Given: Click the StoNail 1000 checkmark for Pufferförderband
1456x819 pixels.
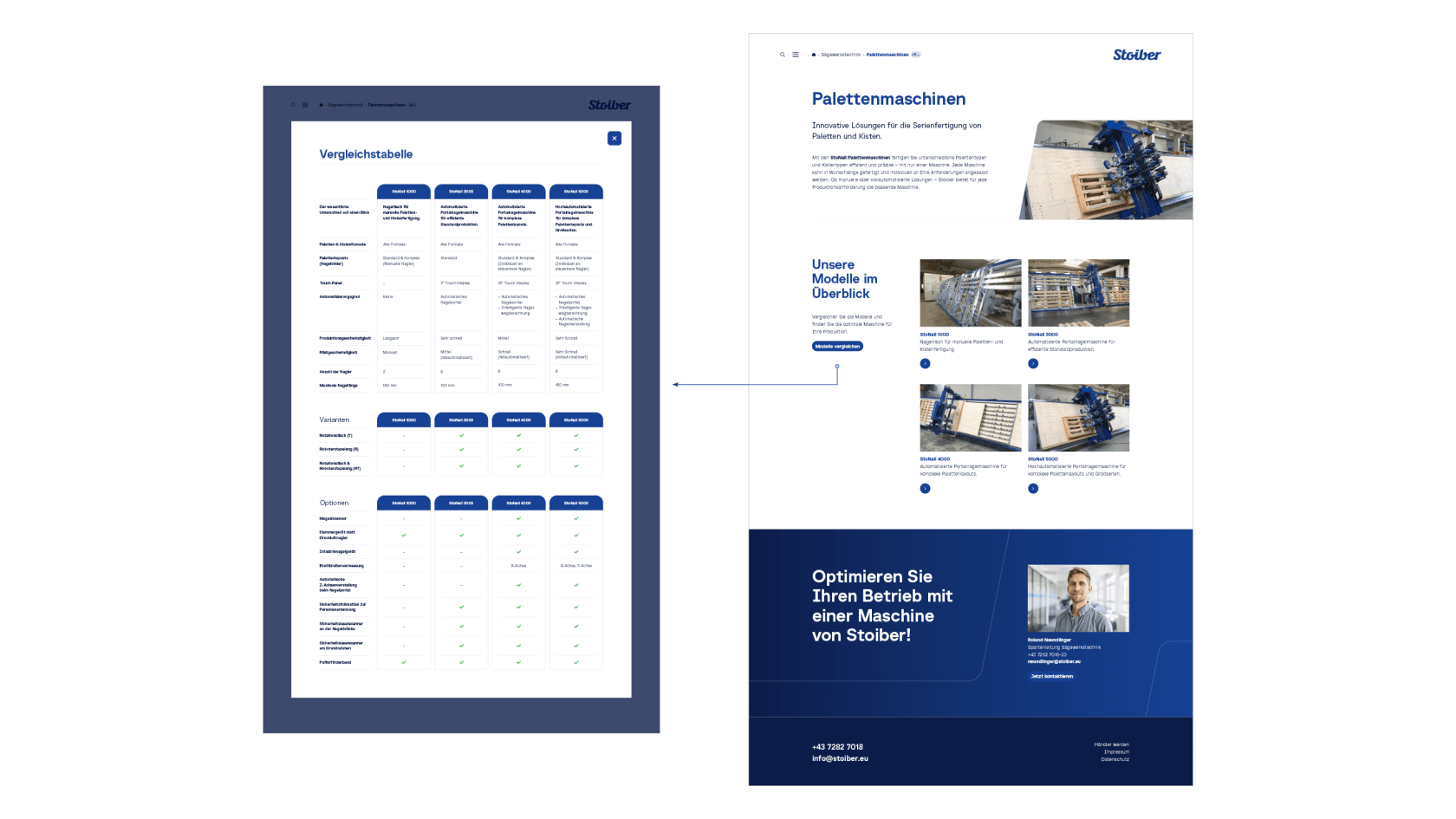Looking at the screenshot, I should click(404, 662).
